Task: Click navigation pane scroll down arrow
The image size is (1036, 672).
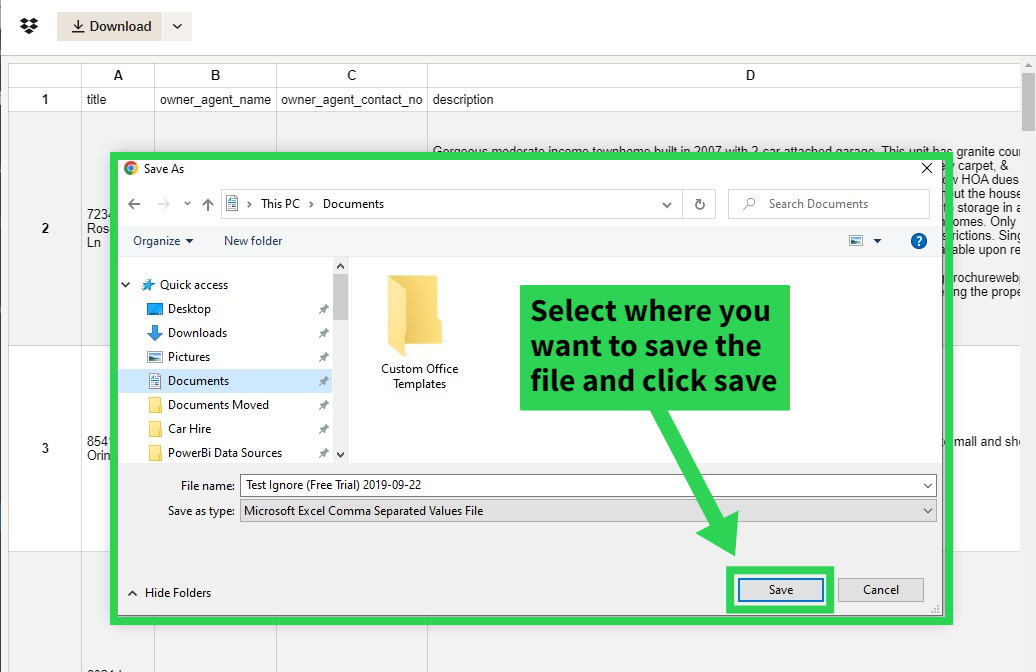Action: pyautogui.click(x=340, y=455)
